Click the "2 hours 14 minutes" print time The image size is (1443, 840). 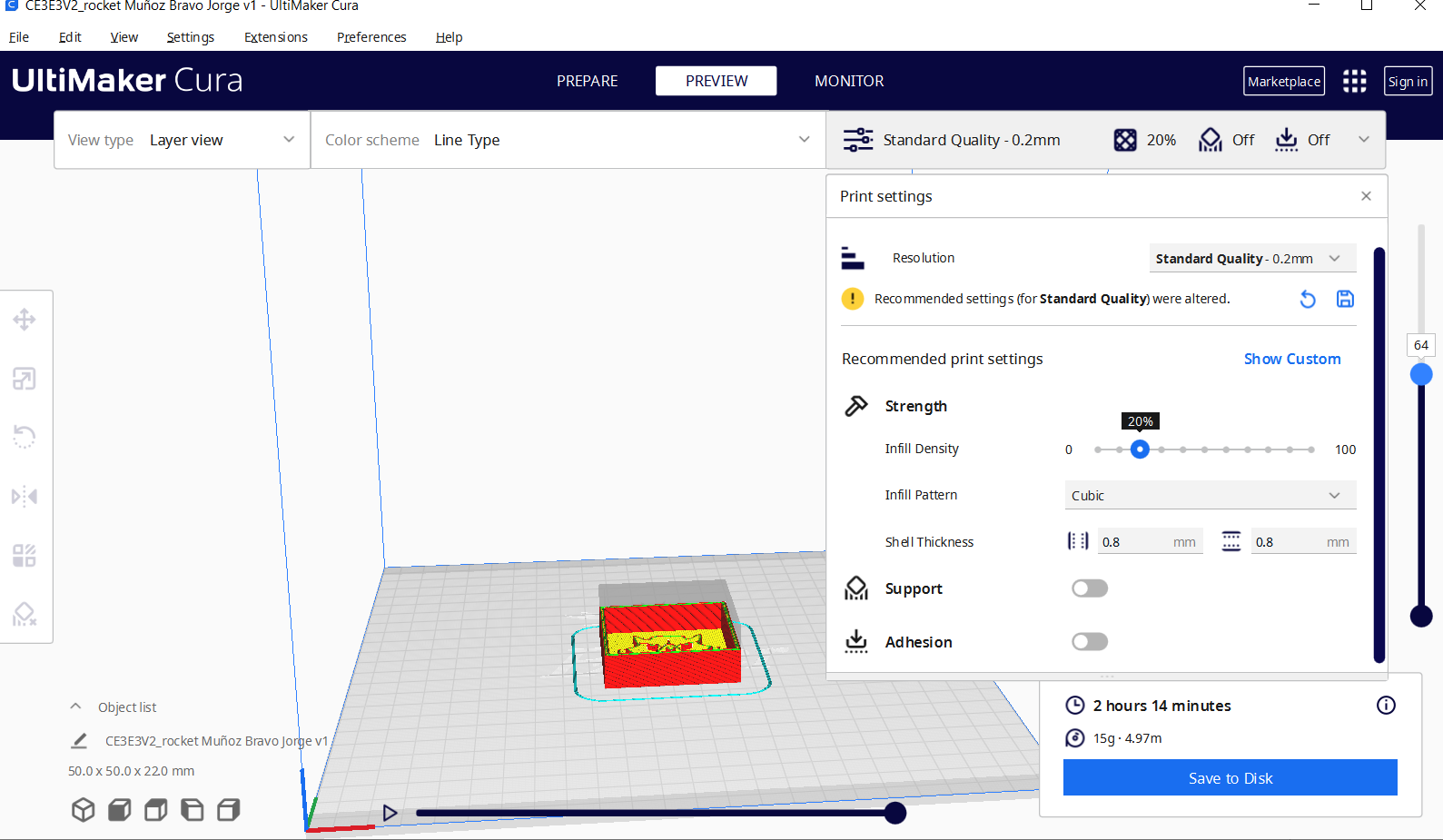pyautogui.click(x=1162, y=706)
